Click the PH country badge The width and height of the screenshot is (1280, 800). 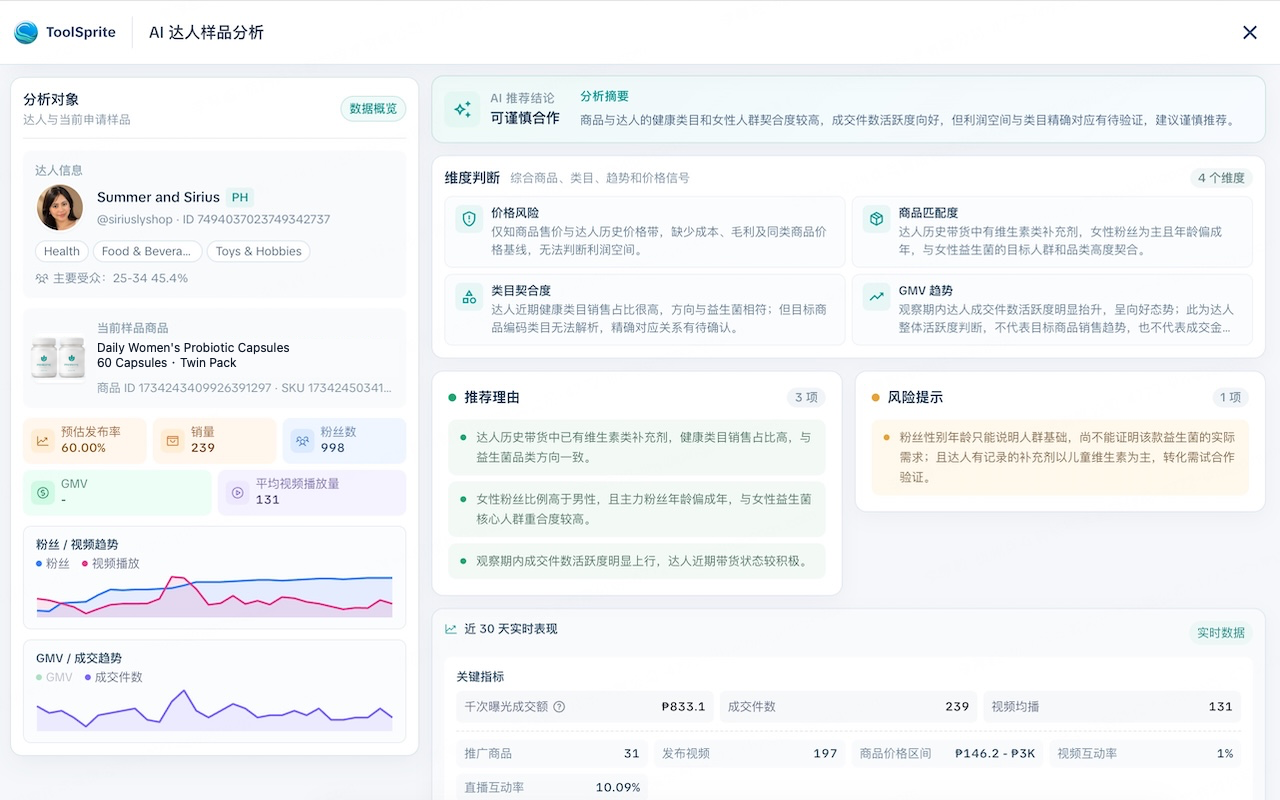(x=239, y=197)
